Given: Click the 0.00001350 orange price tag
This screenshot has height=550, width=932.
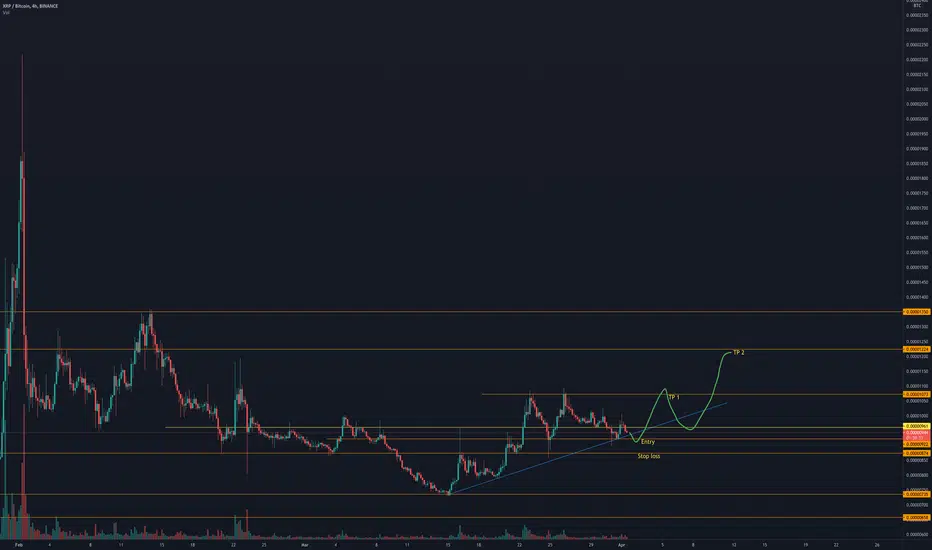Looking at the screenshot, I should tap(917, 312).
